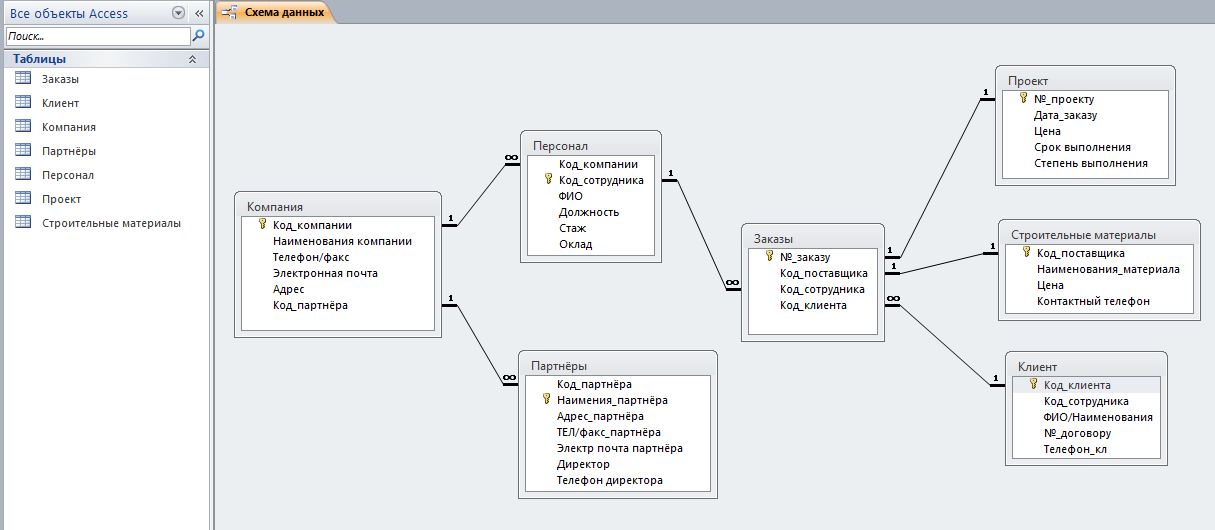Screen dimensions: 1215x530
Task: Click the Проект table icon in navigation pane
Action: coord(23,199)
